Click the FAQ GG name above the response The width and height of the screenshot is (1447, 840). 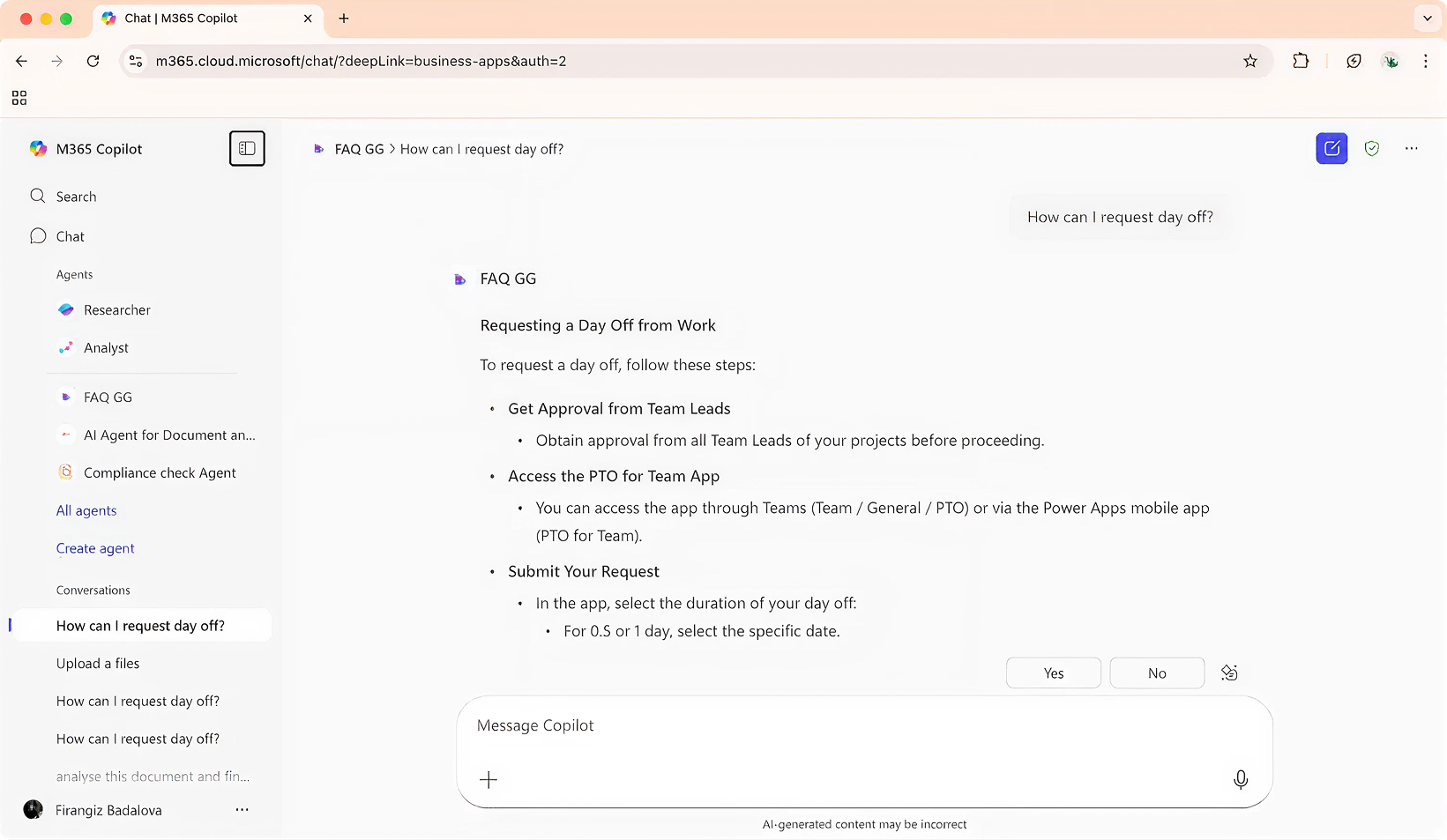(x=508, y=279)
